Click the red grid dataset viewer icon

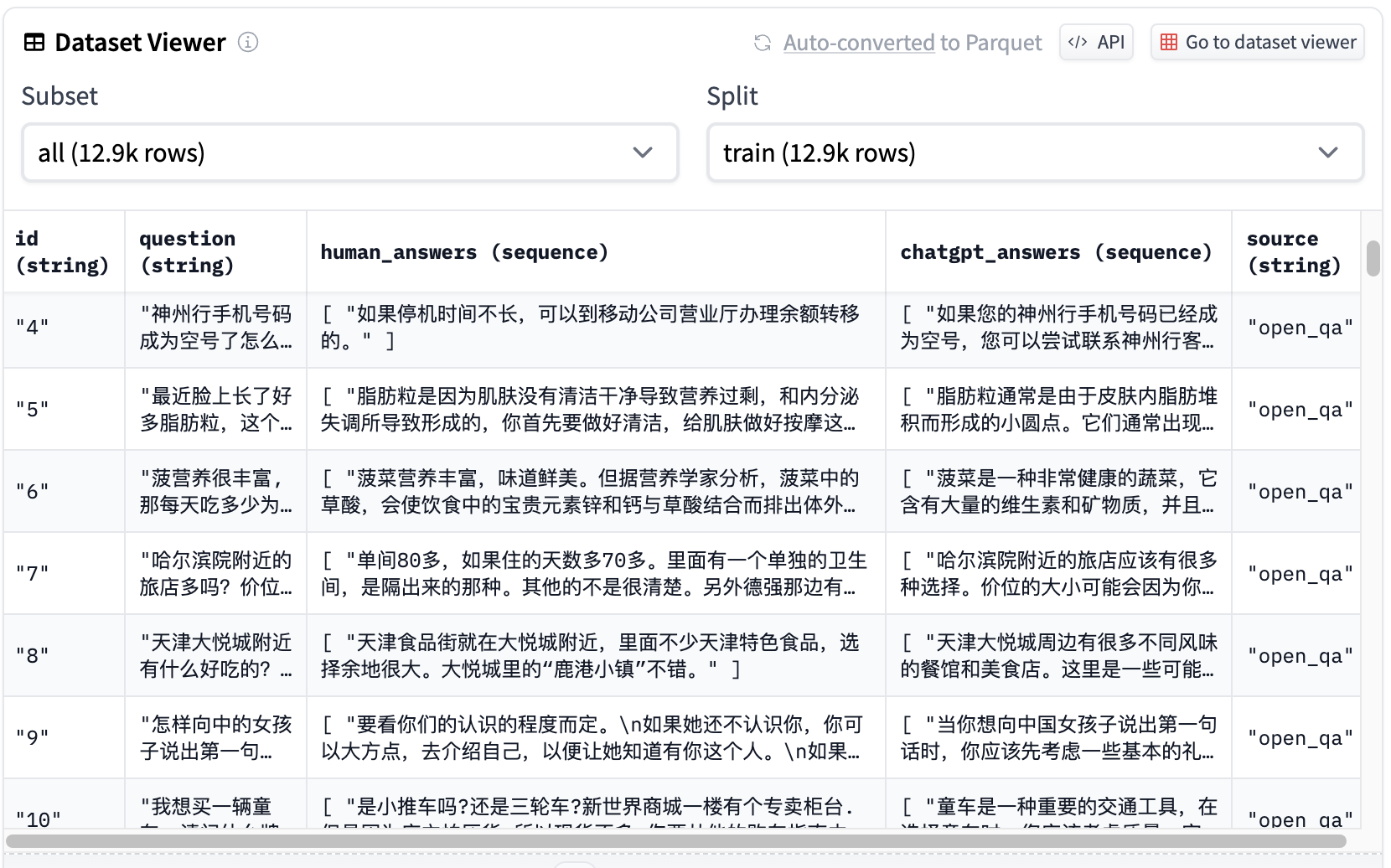1169,42
